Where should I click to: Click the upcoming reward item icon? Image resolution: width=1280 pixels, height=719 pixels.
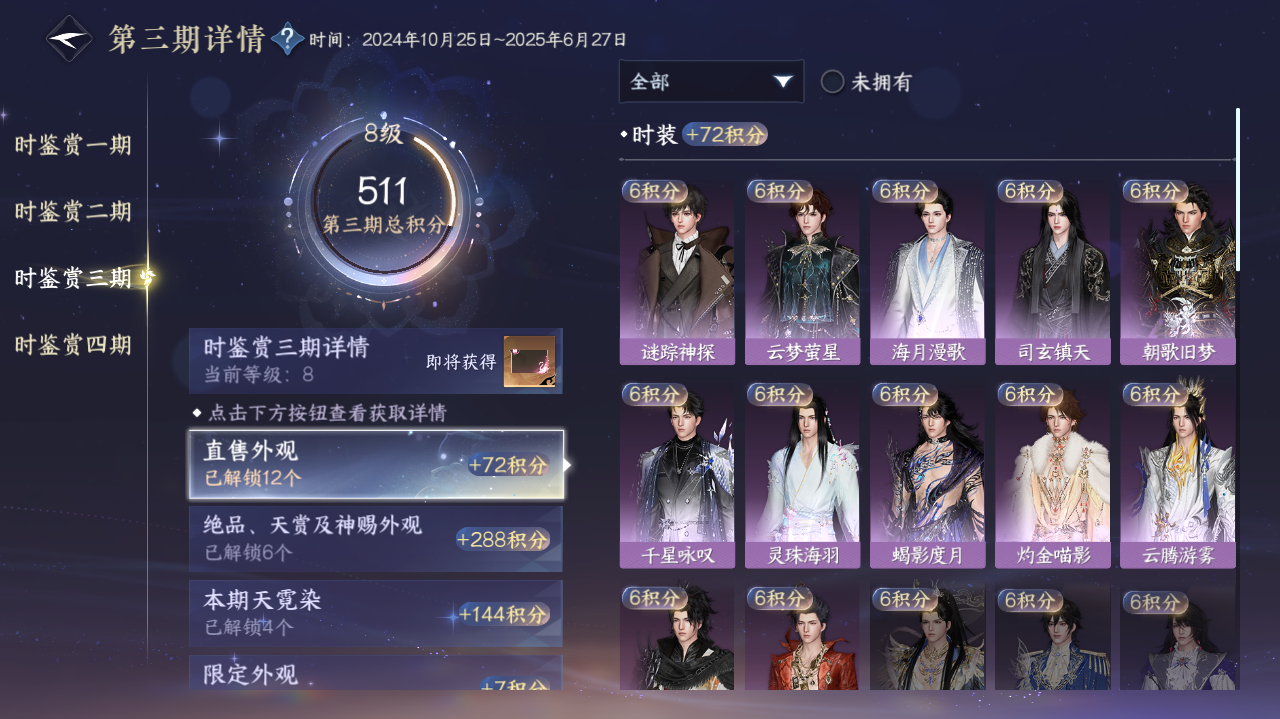529,361
